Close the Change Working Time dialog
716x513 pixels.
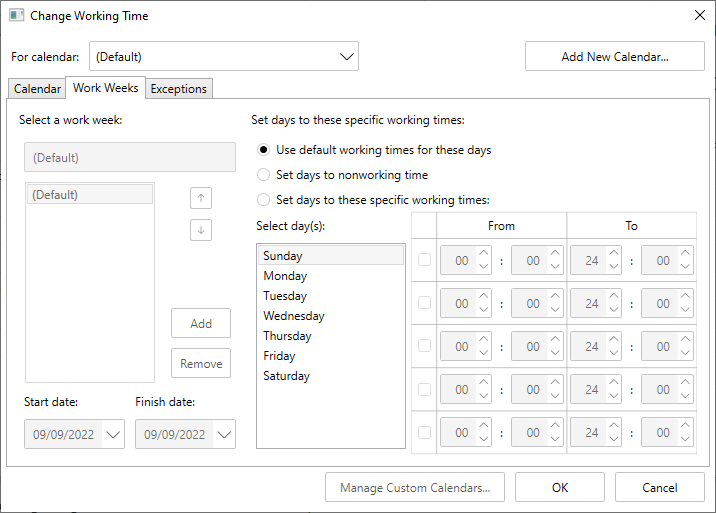click(x=698, y=16)
